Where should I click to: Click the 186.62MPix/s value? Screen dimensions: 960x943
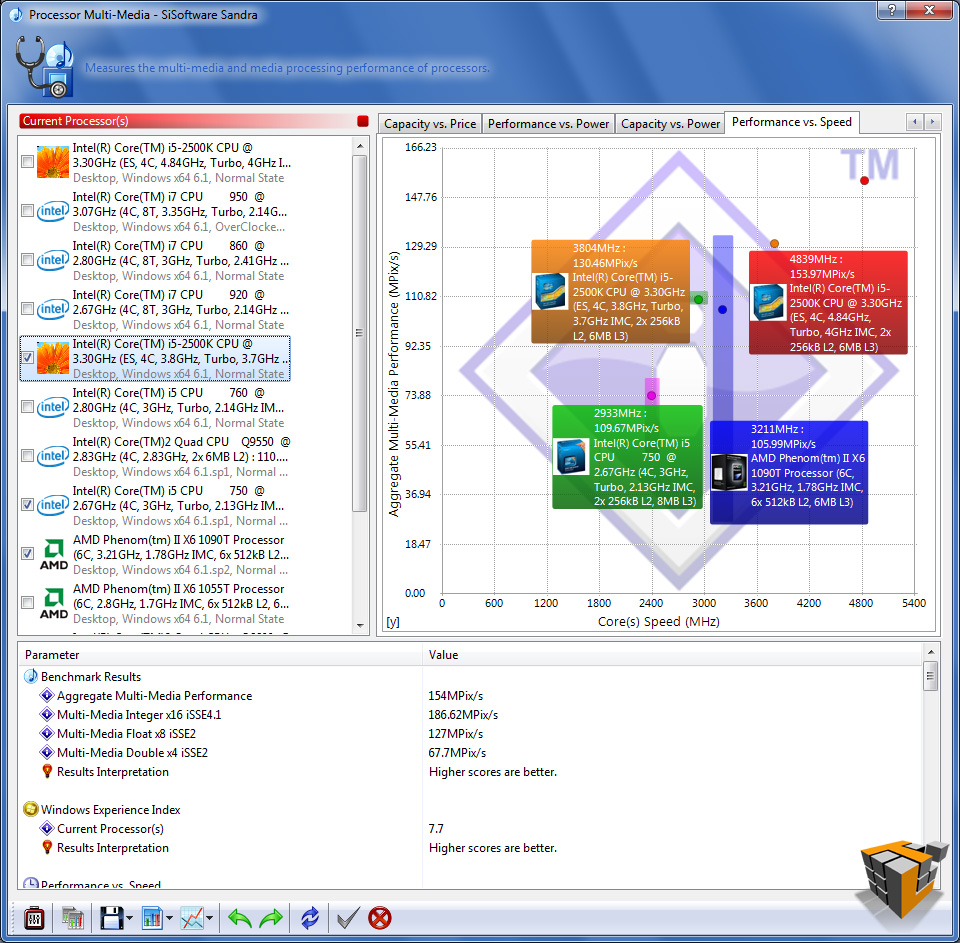[463, 715]
